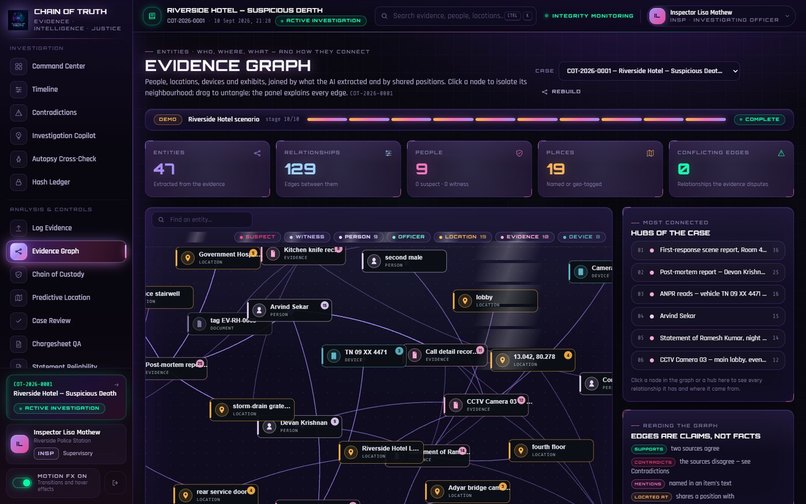806x504 pixels.
Task: Click the Riverside Hotel scenario progress bar
Action: pos(517,119)
